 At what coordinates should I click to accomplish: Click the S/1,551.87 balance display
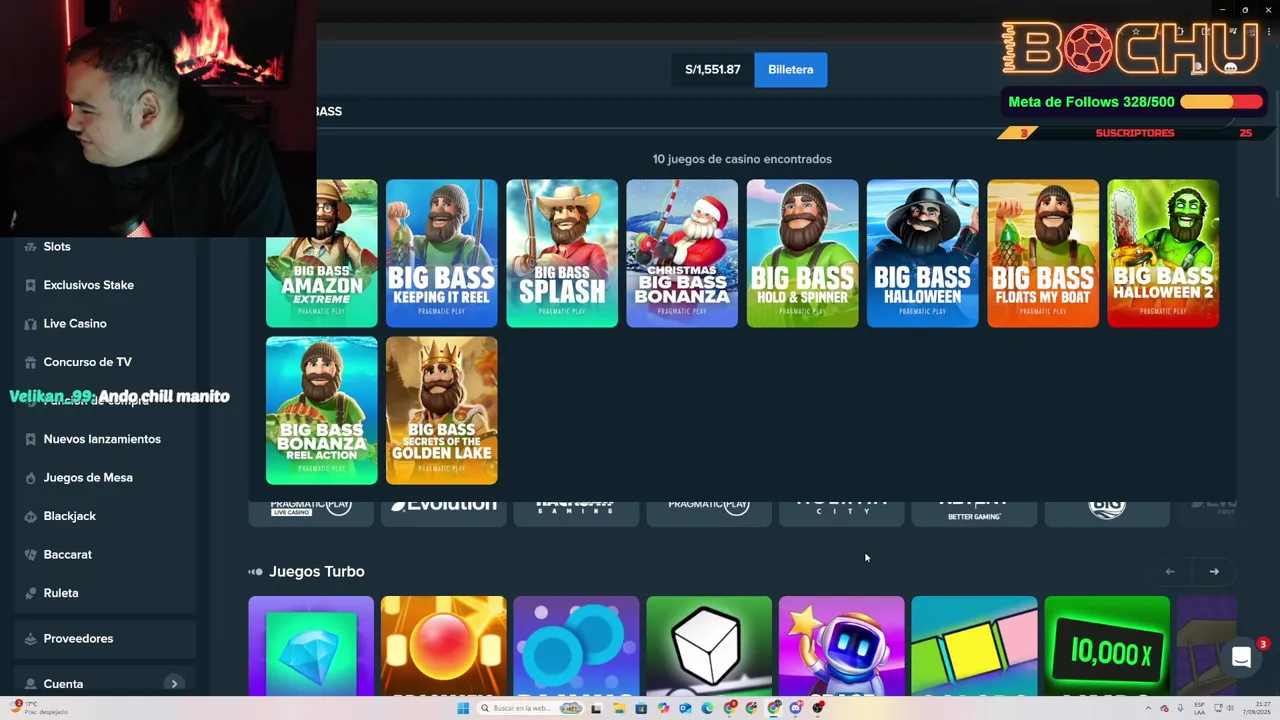(x=713, y=70)
